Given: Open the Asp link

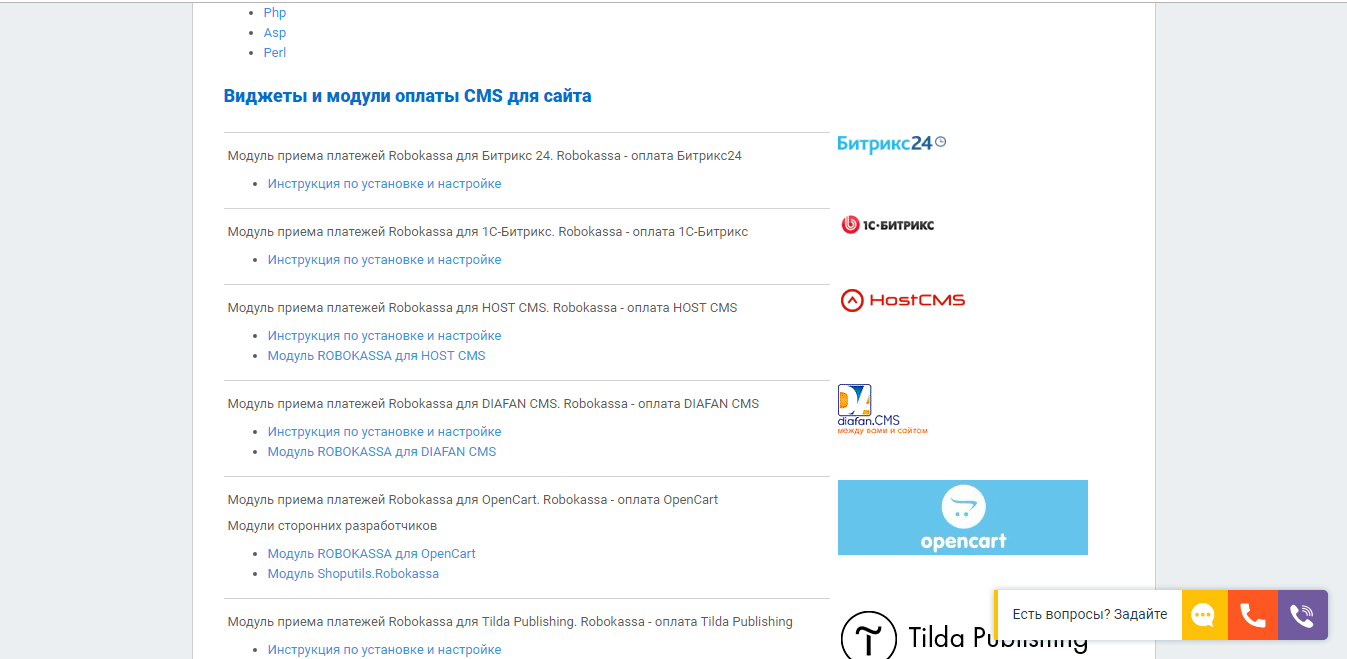Looking at the screenshot, I should [275, 33].
